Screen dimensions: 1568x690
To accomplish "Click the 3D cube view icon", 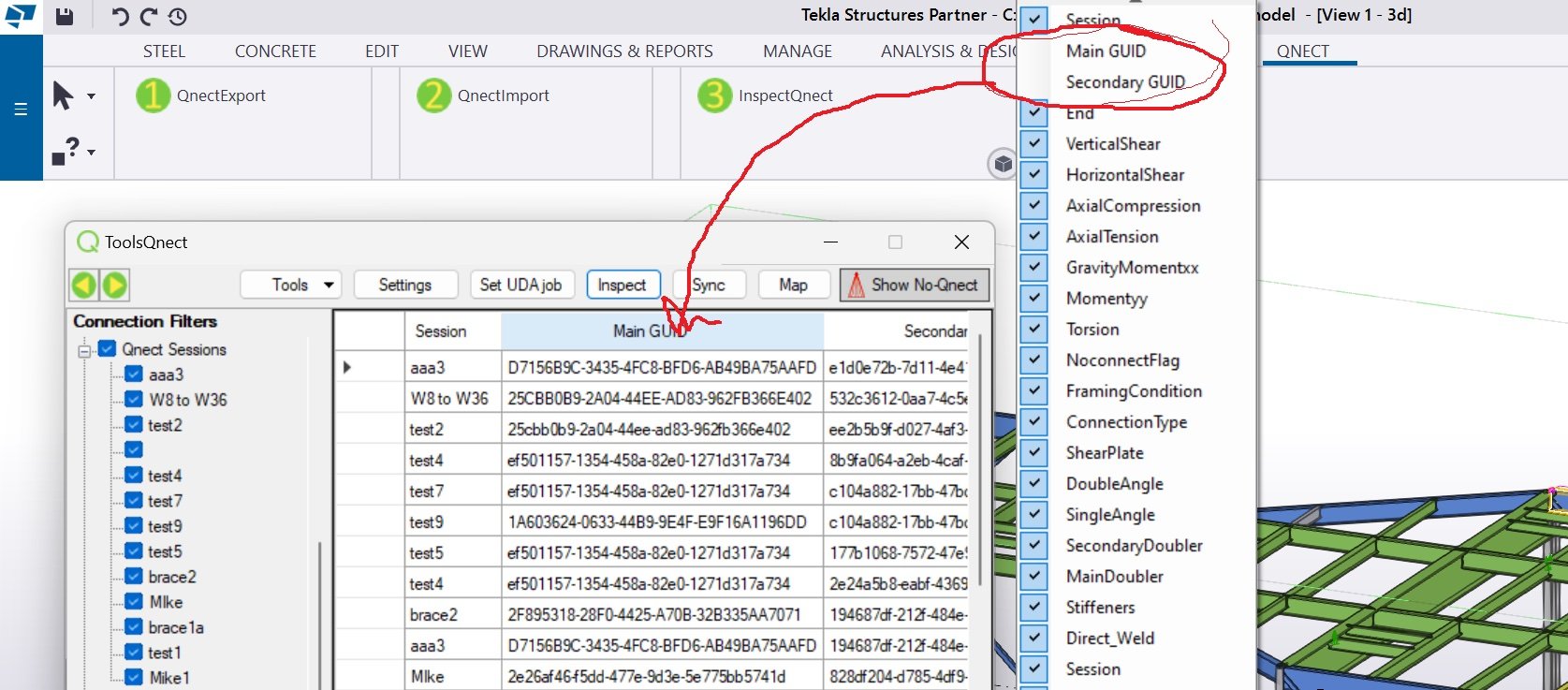I will pos(1003,165).
